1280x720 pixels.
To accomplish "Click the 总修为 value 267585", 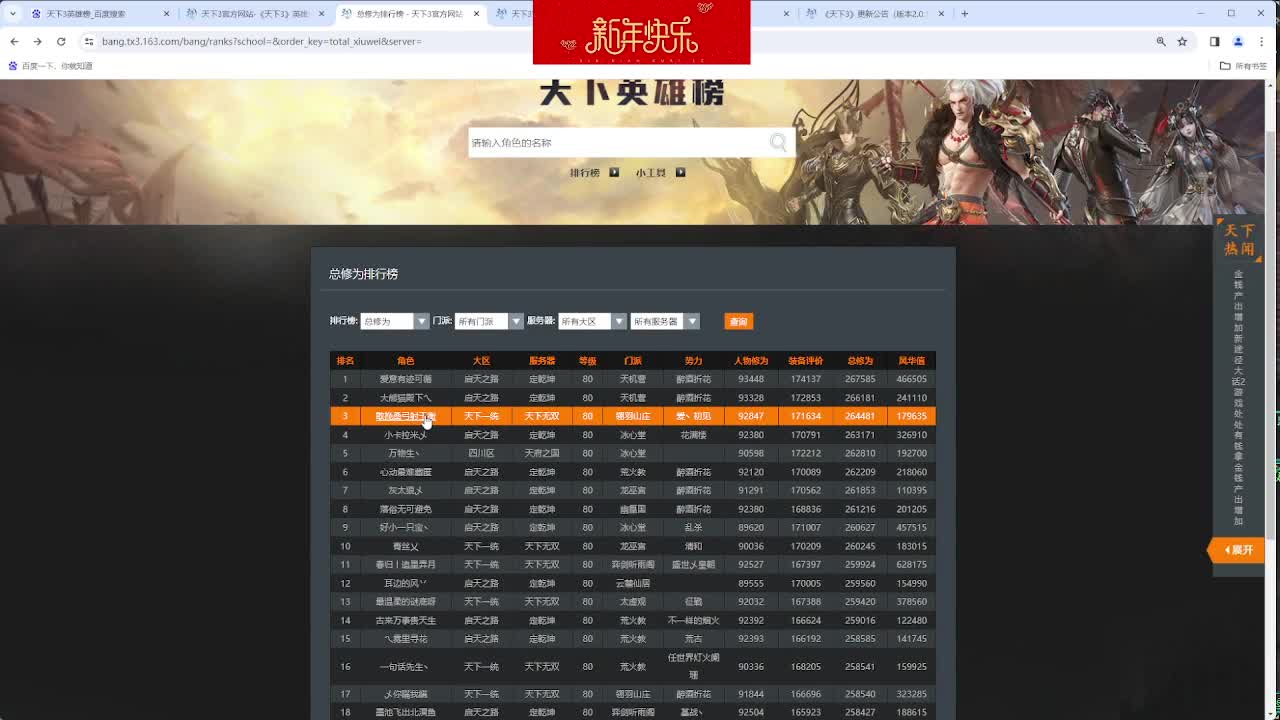I will tap(860, 379).
